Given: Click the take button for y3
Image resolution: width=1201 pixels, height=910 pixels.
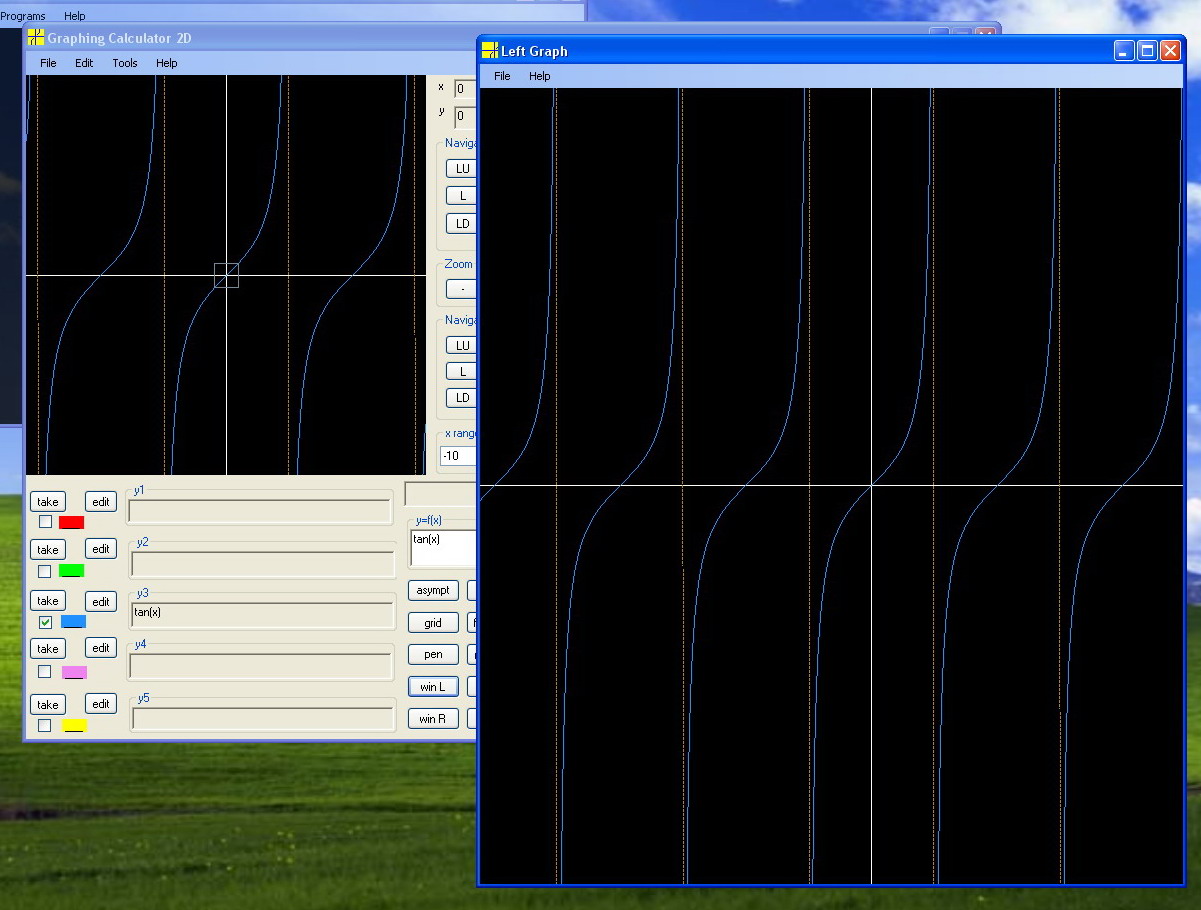Looking at the screenshot, I should coord(48,600).
